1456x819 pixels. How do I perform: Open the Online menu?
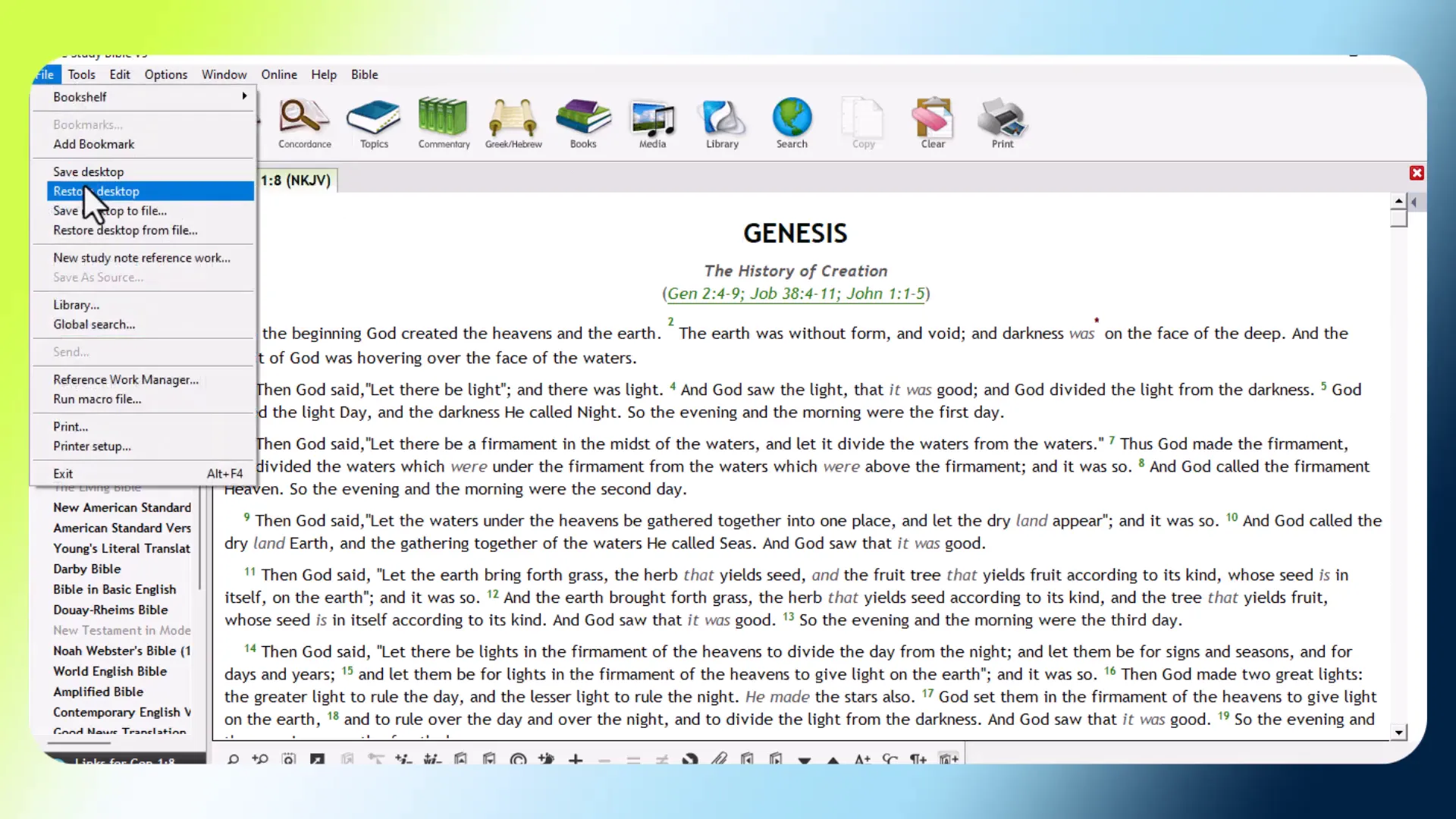[279, 74]
